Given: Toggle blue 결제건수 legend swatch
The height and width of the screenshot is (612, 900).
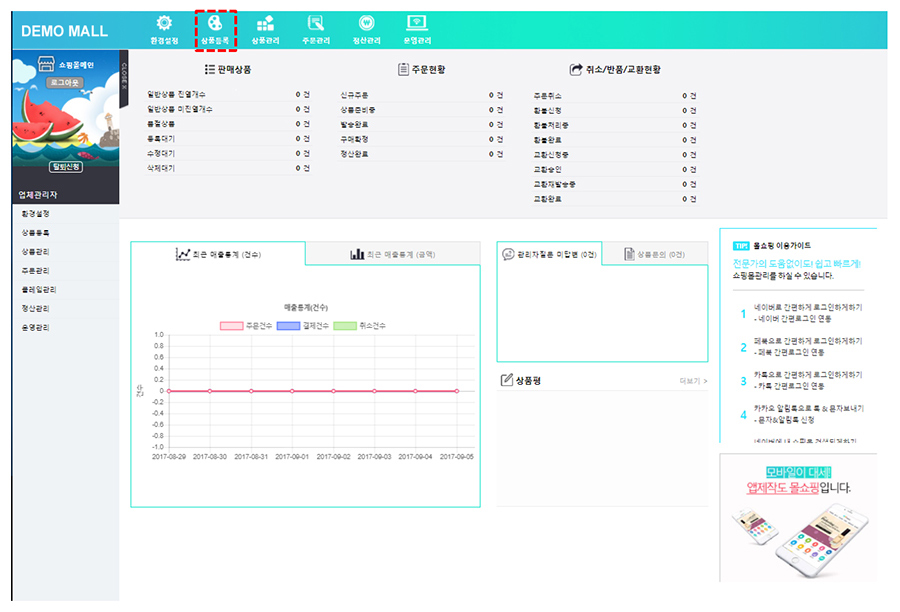Looking at the screenshot, I should (x=288, y=326).
